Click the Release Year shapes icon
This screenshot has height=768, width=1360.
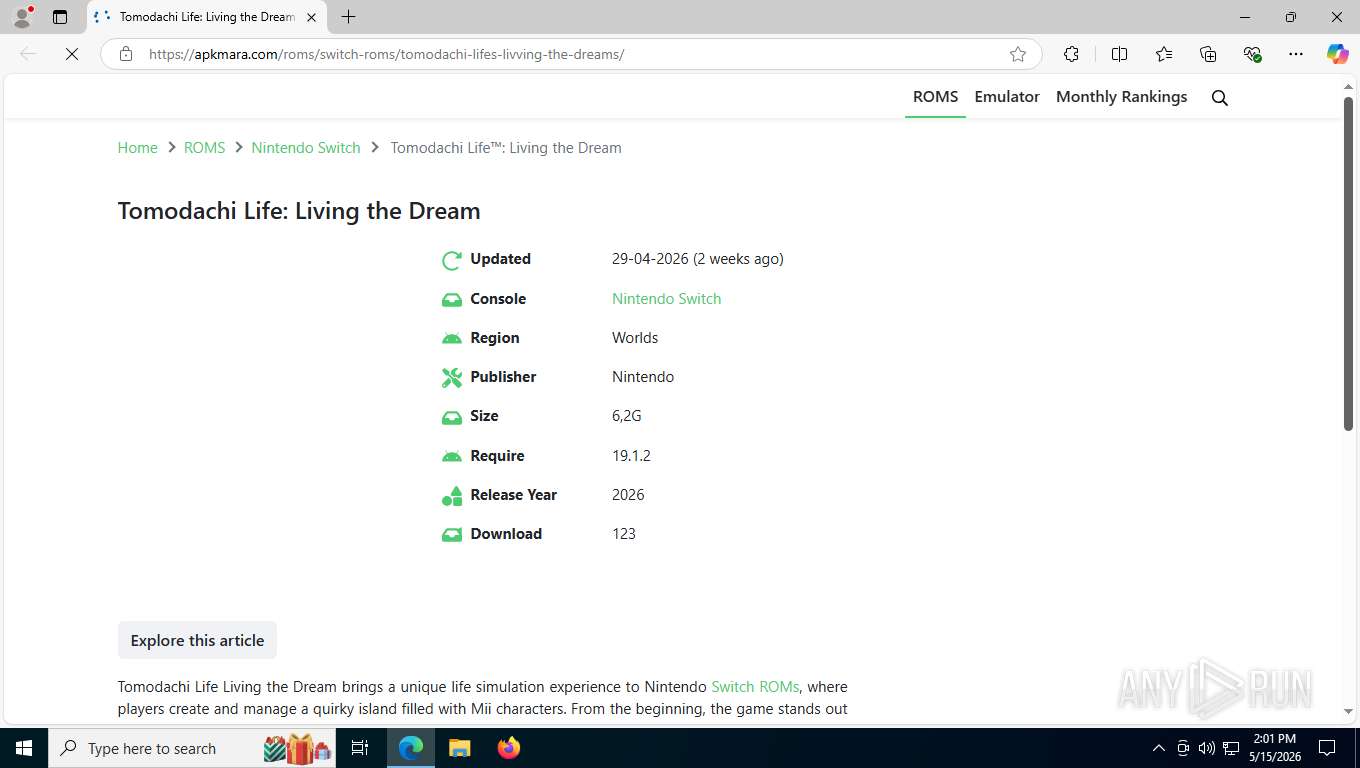pyautogui.click(x=452, y=496)
